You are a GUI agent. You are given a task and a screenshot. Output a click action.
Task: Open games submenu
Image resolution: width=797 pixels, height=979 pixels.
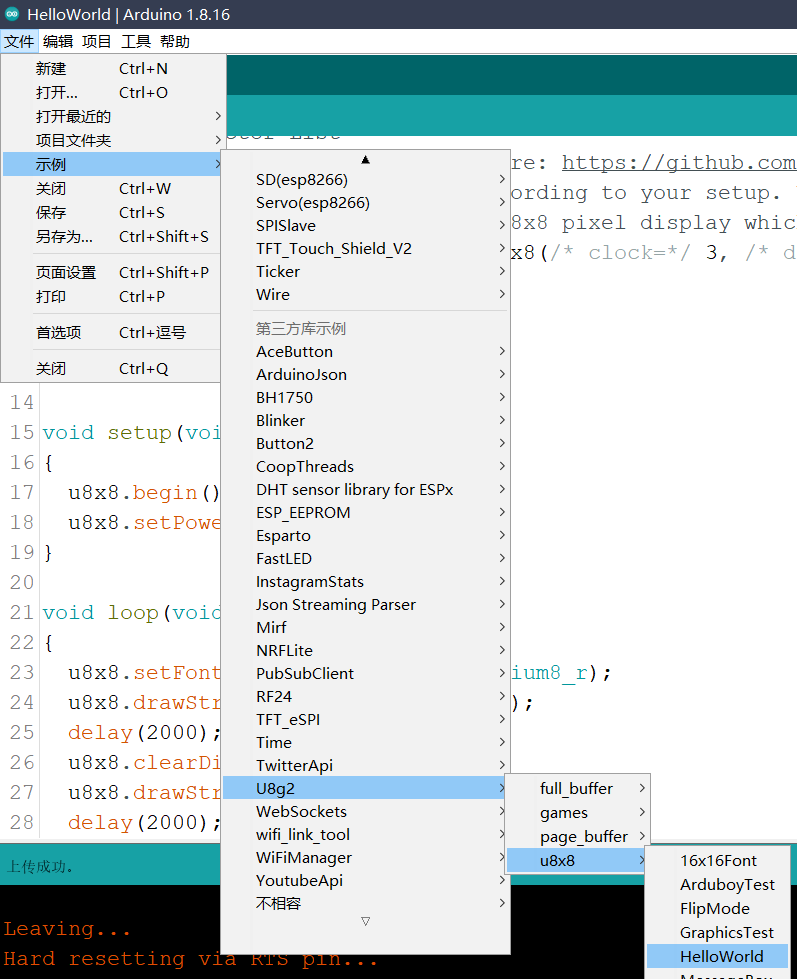tap(577, 813)
